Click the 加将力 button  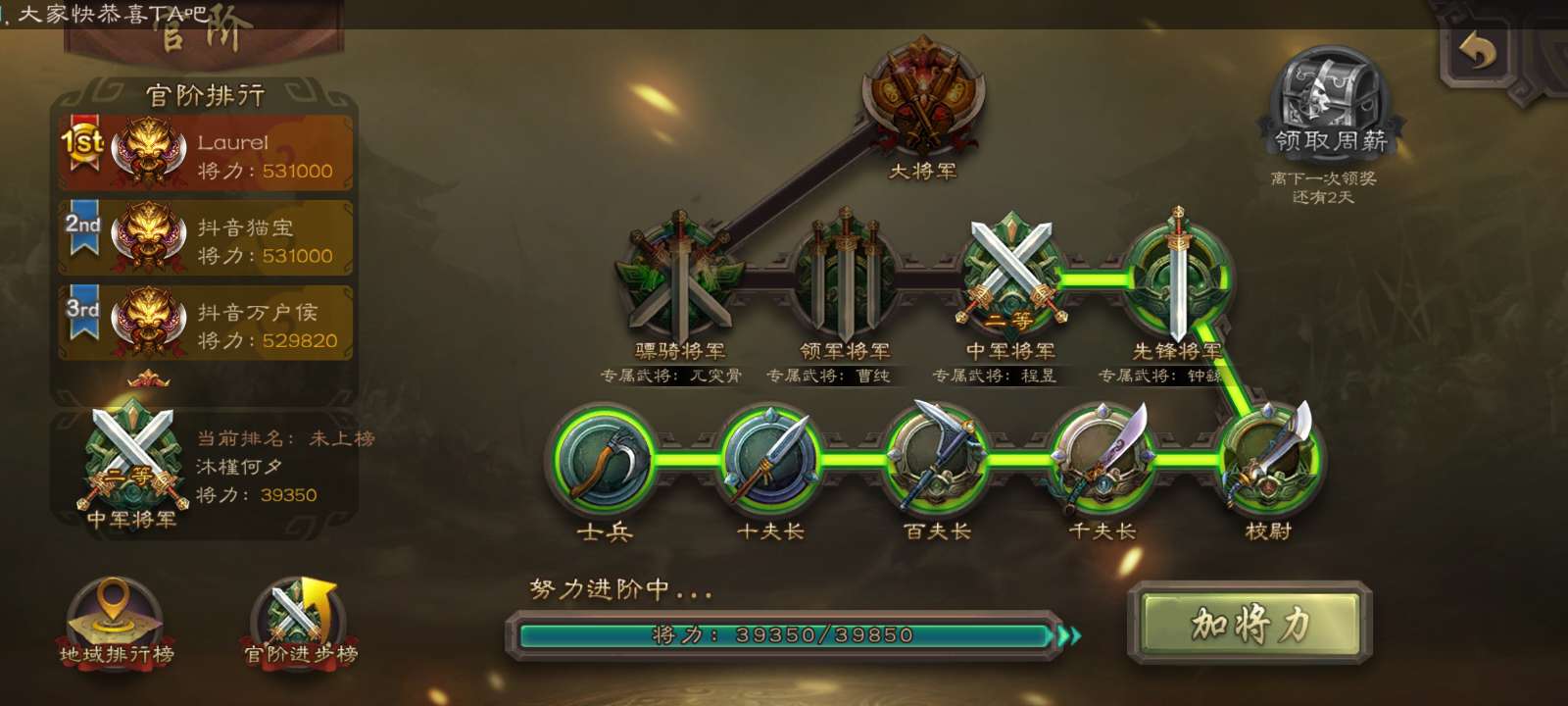point(1249,623)
